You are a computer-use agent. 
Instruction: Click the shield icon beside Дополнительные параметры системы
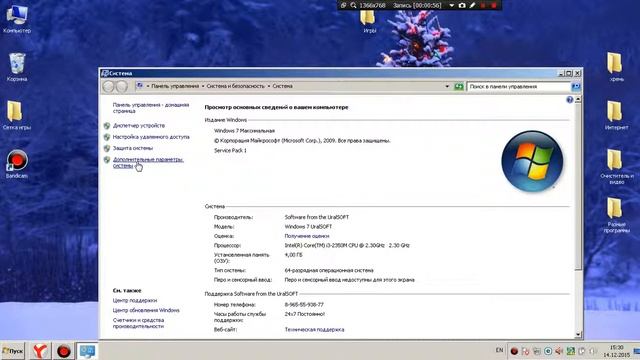(x=107, y=160)
